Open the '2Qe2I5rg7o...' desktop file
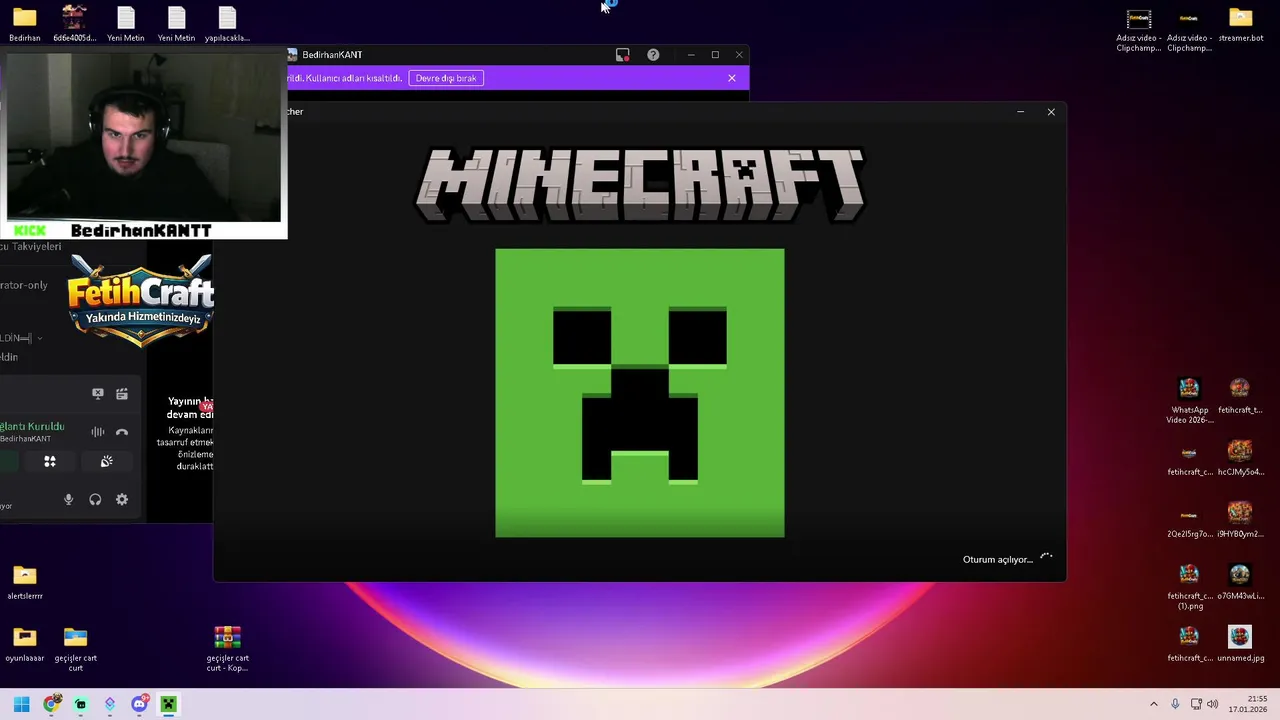Screen dimensions: 1280x720 (1189, 520)
